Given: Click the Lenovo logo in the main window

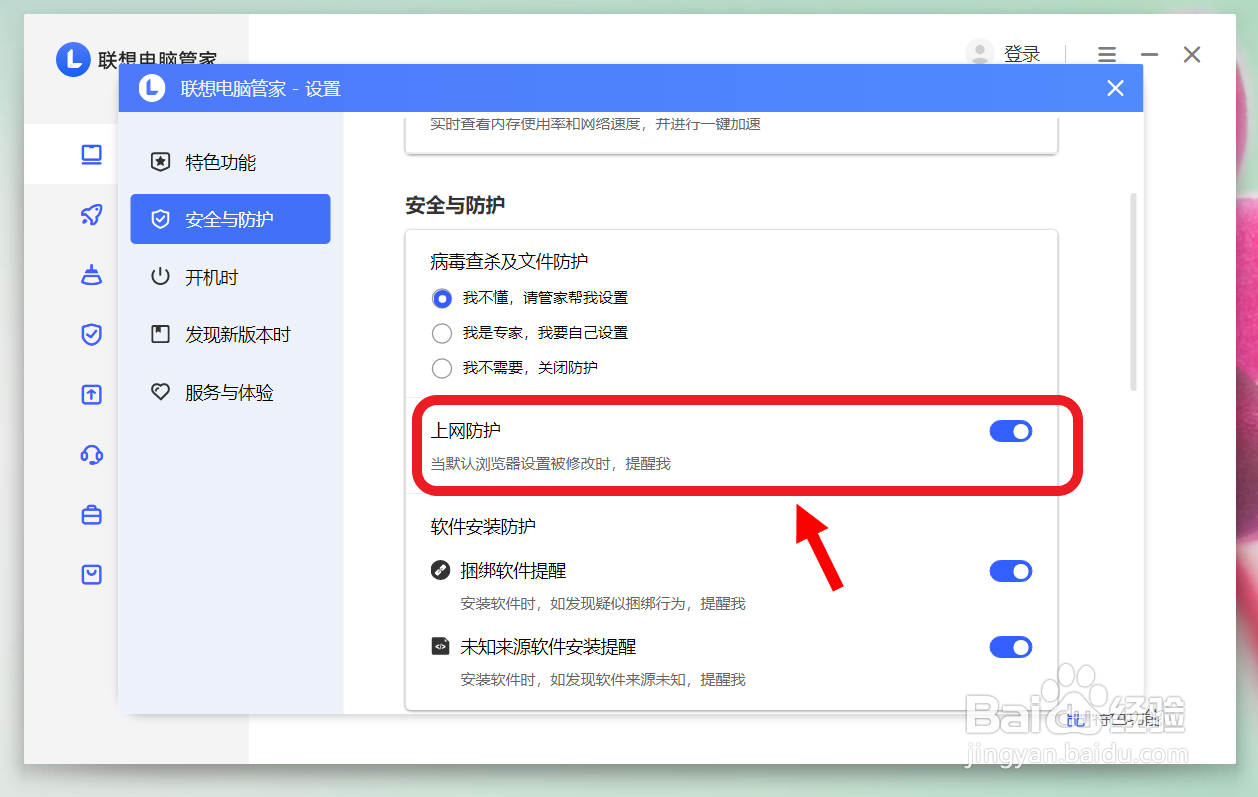Looking at the screenshot, I should click(x=73, y=59).
